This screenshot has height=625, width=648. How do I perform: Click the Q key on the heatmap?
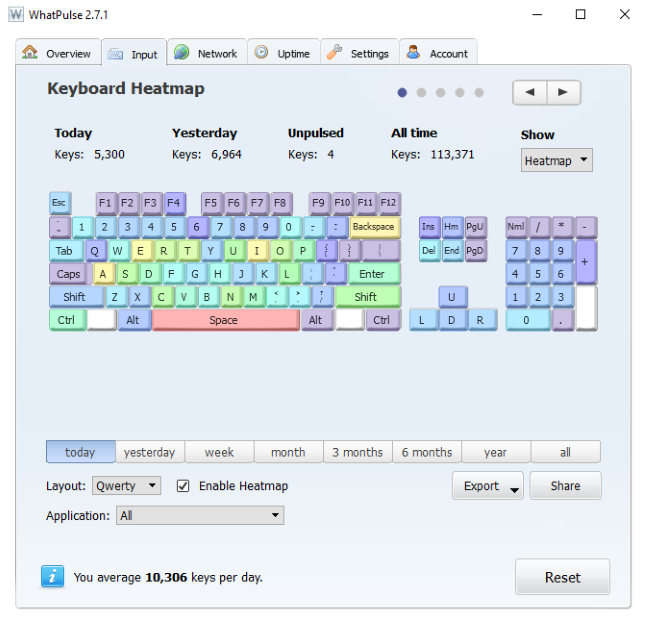(x=96, y=250)
